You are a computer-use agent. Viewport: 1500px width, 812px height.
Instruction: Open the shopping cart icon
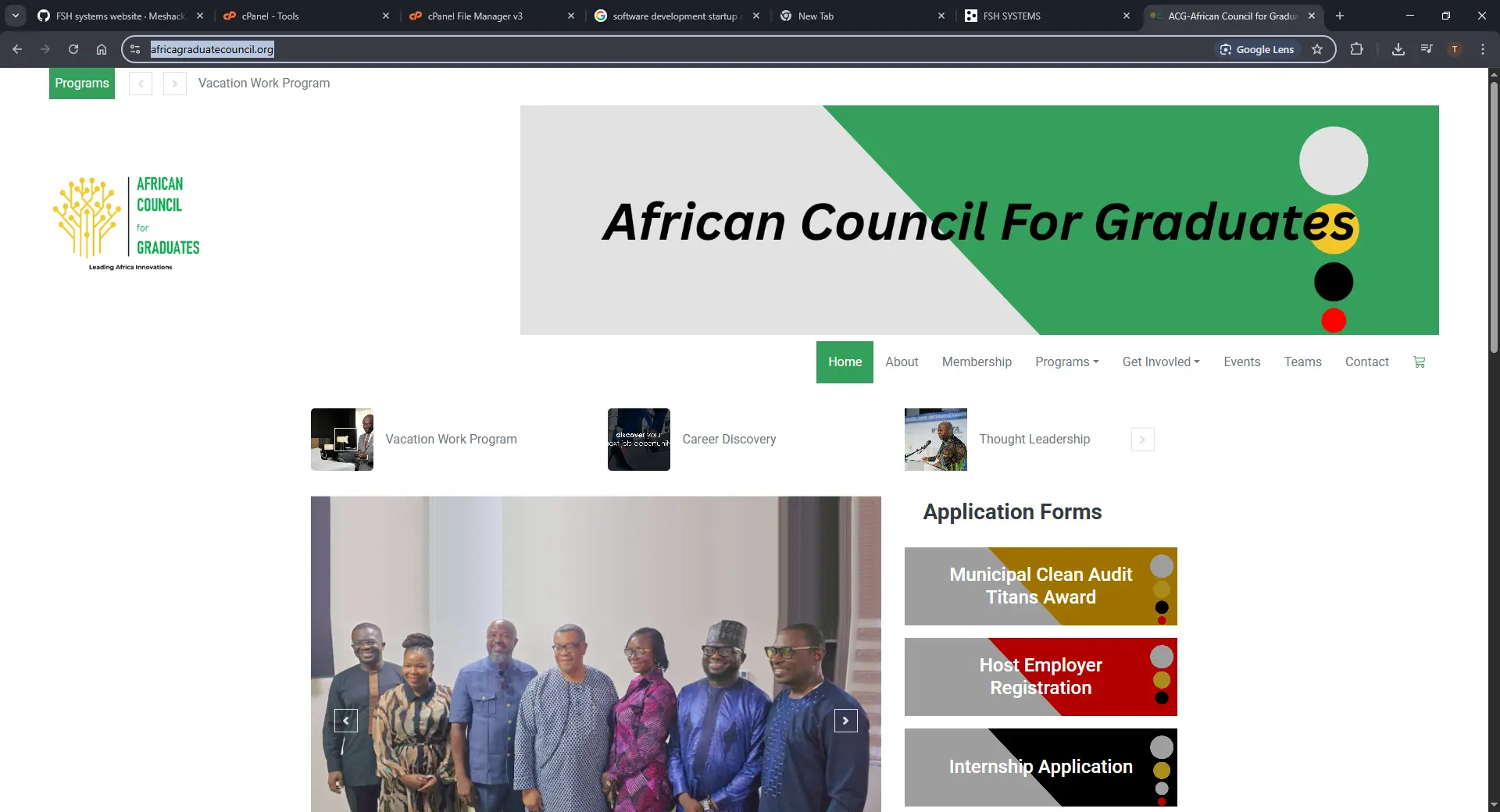(x=1419, y=362)
